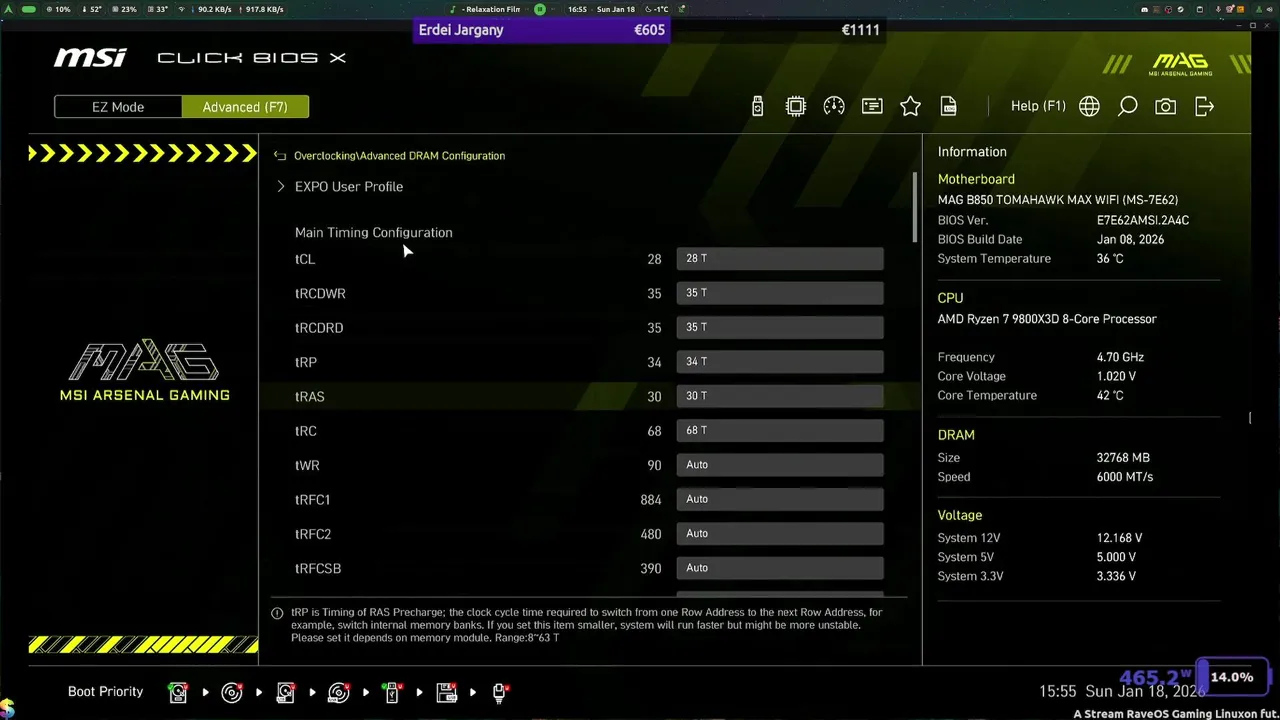Screen dimensions: 1280x720
Task: Select the floppy disk boot device
Action: (446, 692)
